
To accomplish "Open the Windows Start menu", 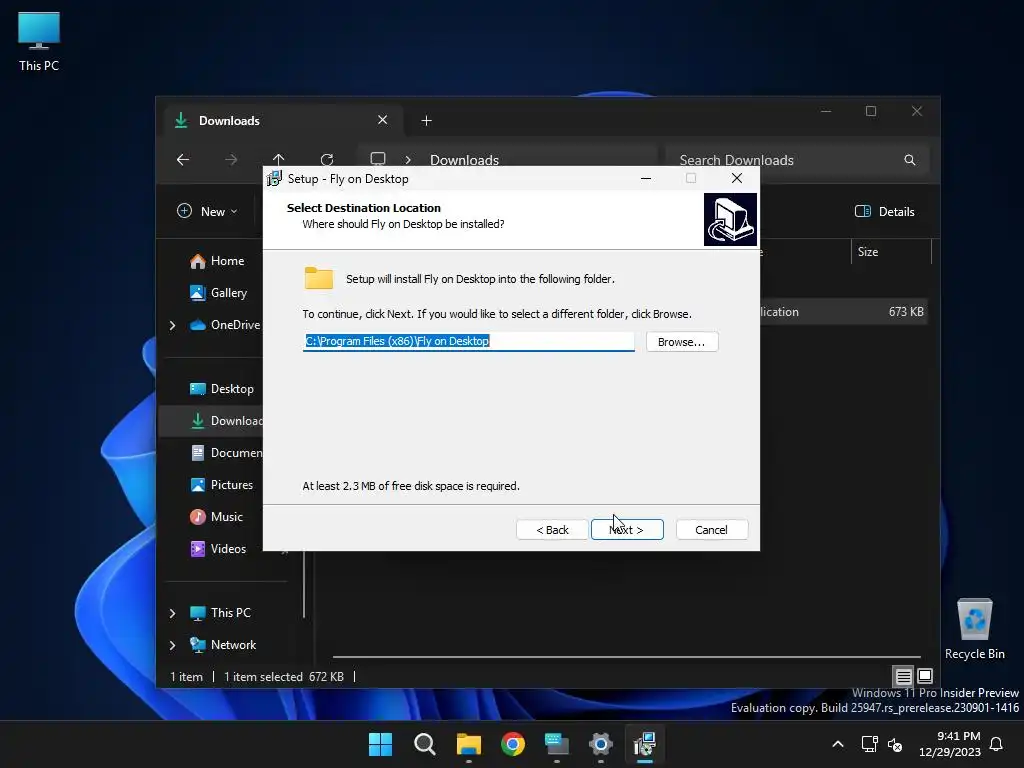I will [380, 744].
